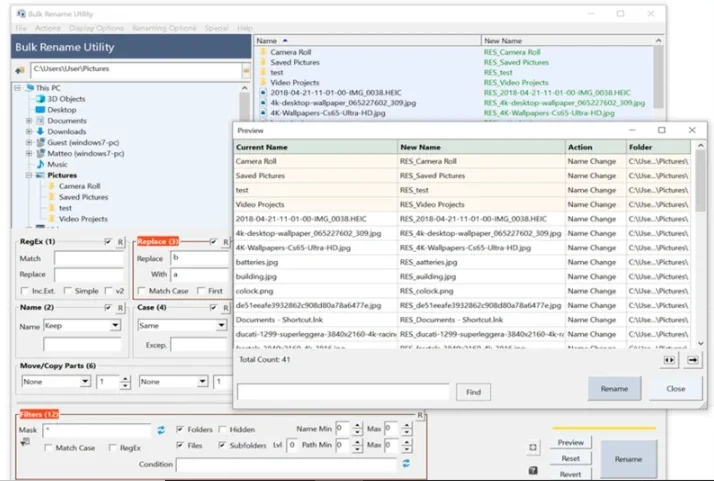
Task: Expand the Downloads tree node
Action: point(29,132)
